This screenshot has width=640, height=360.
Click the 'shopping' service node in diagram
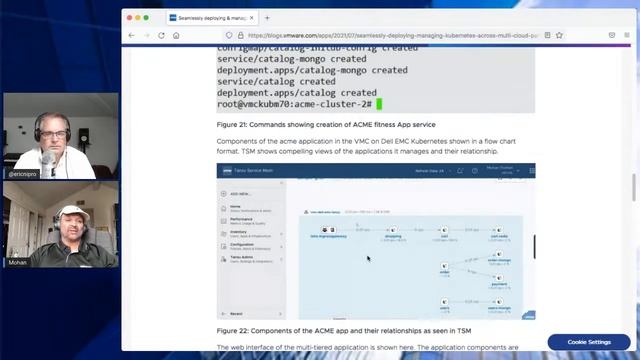(393, 233)
